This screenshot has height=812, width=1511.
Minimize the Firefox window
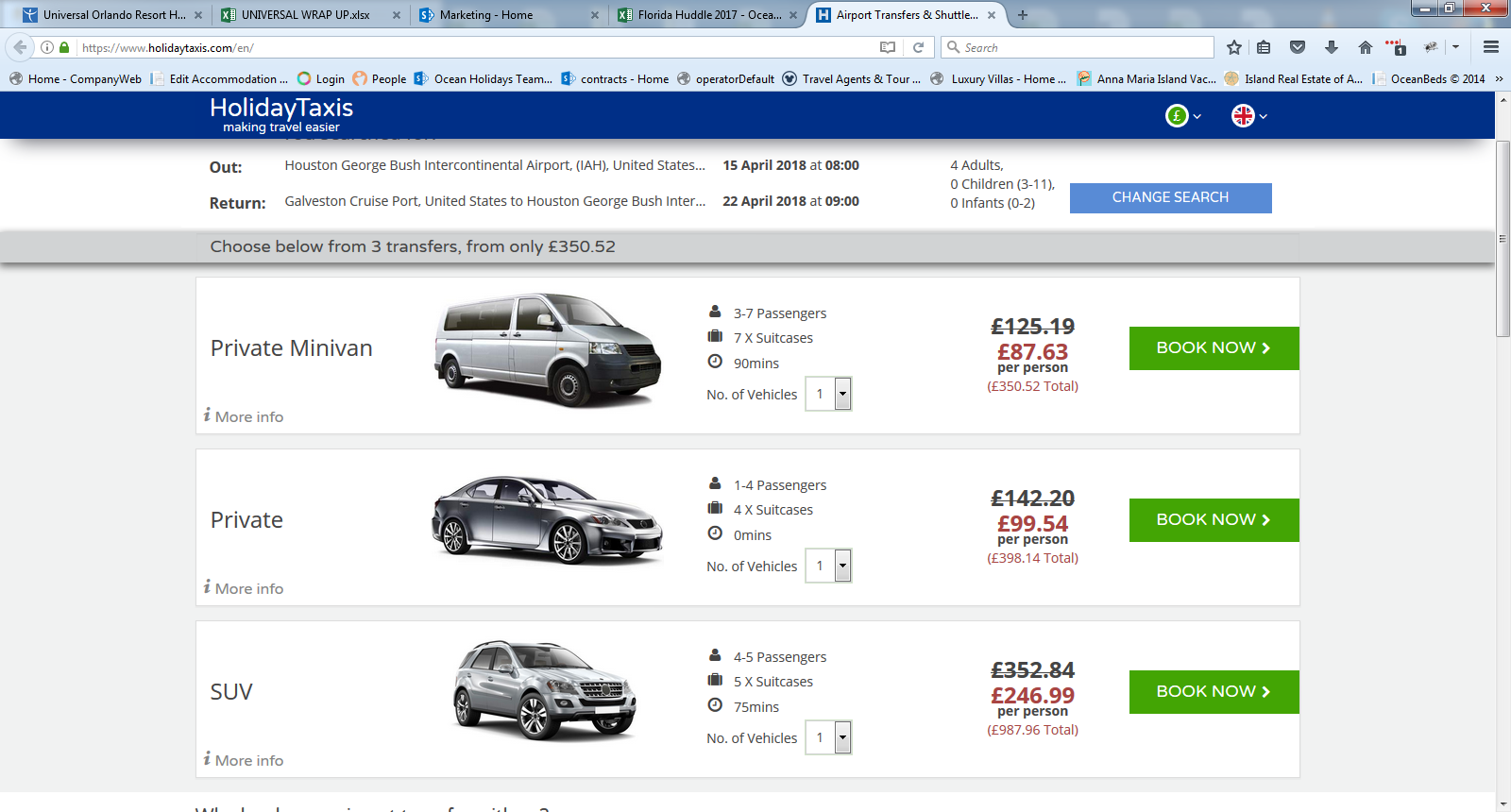click(x=1424, y=8)
